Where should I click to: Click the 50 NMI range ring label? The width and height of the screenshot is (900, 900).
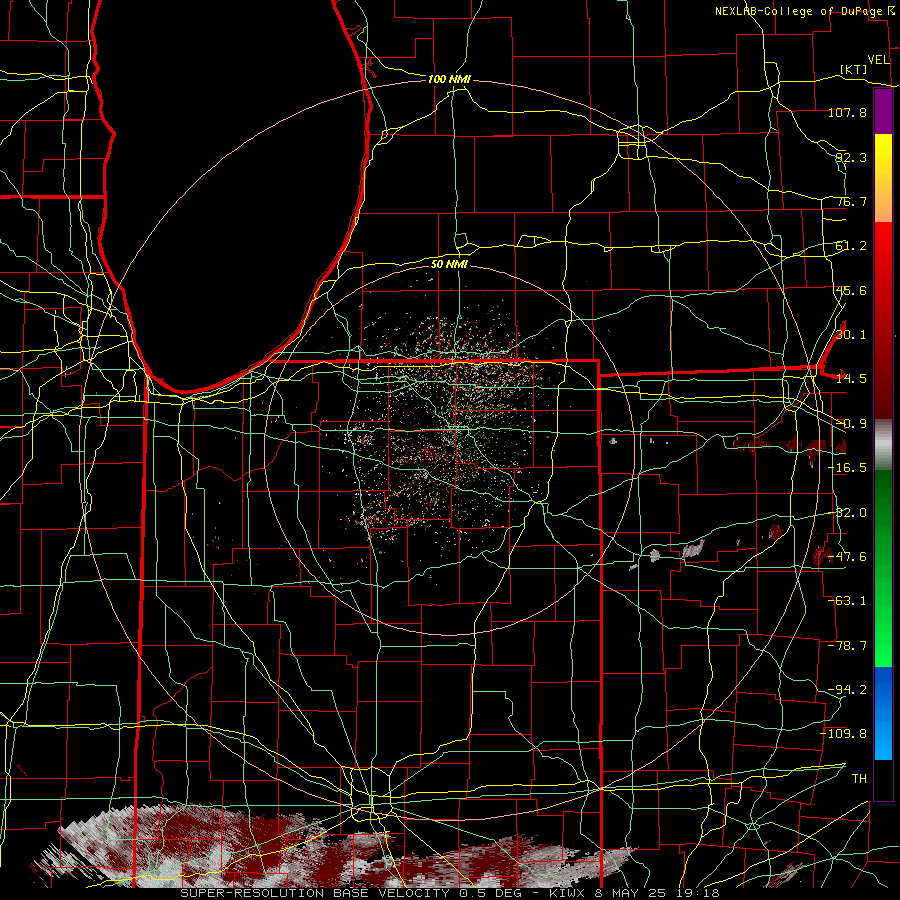click(x=449, y=264)
